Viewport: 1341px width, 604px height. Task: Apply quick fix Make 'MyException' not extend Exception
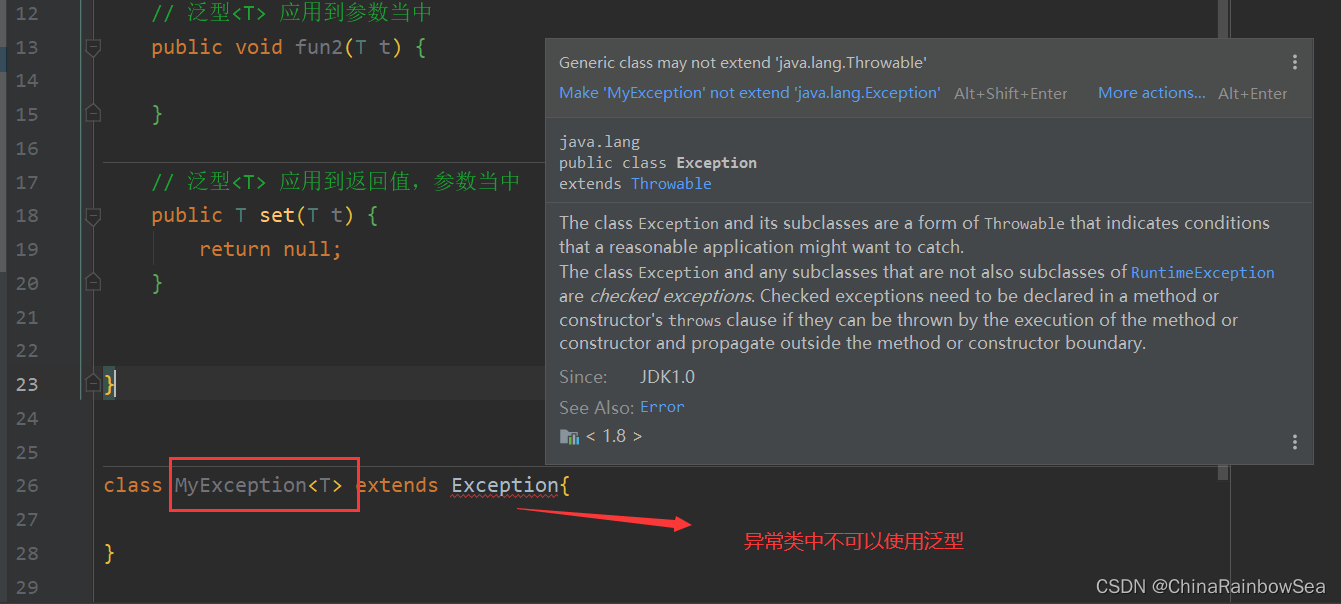pos(749,93)
